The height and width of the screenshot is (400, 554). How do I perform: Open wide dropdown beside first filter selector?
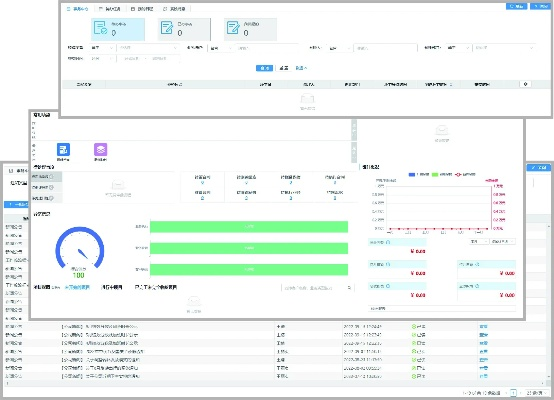click(148, 48)
